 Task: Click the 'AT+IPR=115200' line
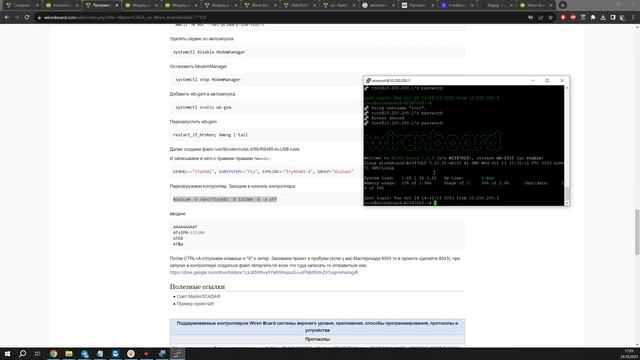pyautogui.click(x=189, y=233)
